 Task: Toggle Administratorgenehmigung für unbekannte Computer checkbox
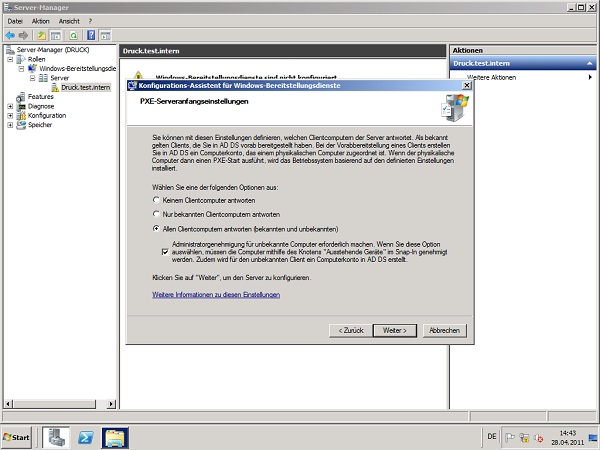(165, 252)
